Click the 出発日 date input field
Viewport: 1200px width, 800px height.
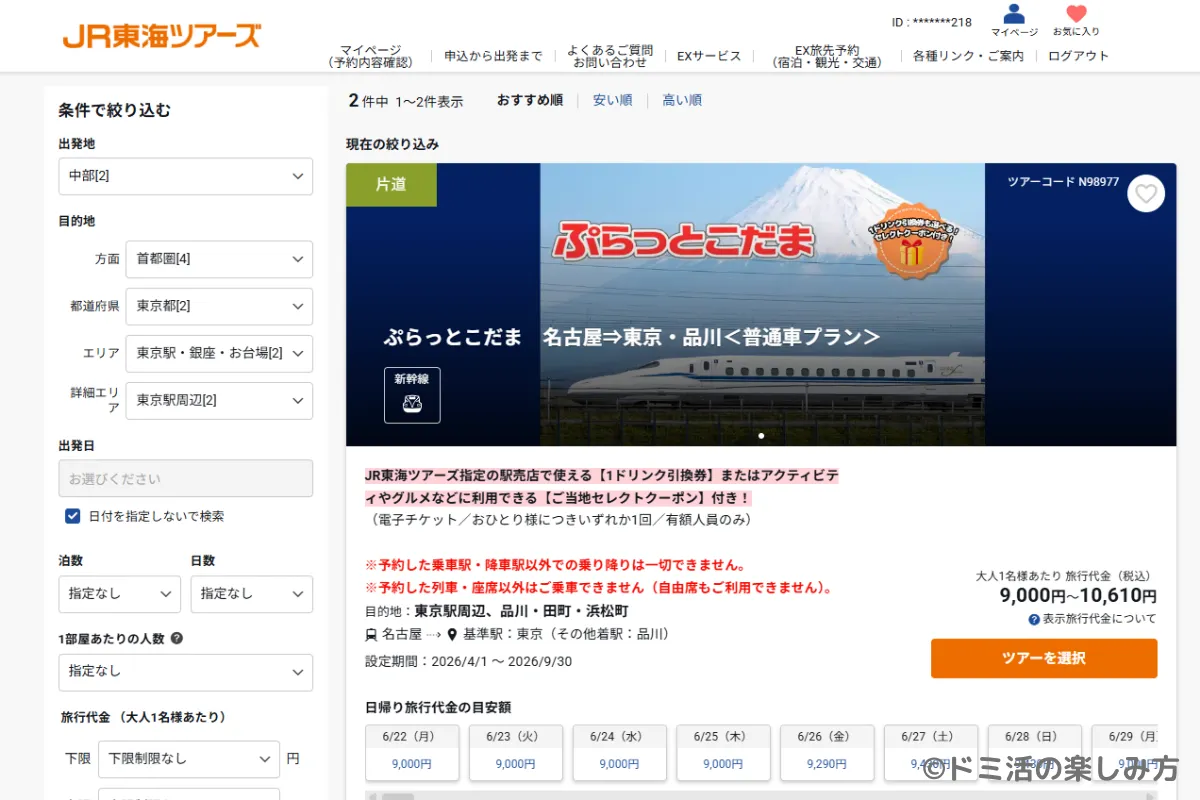point(186,479)
